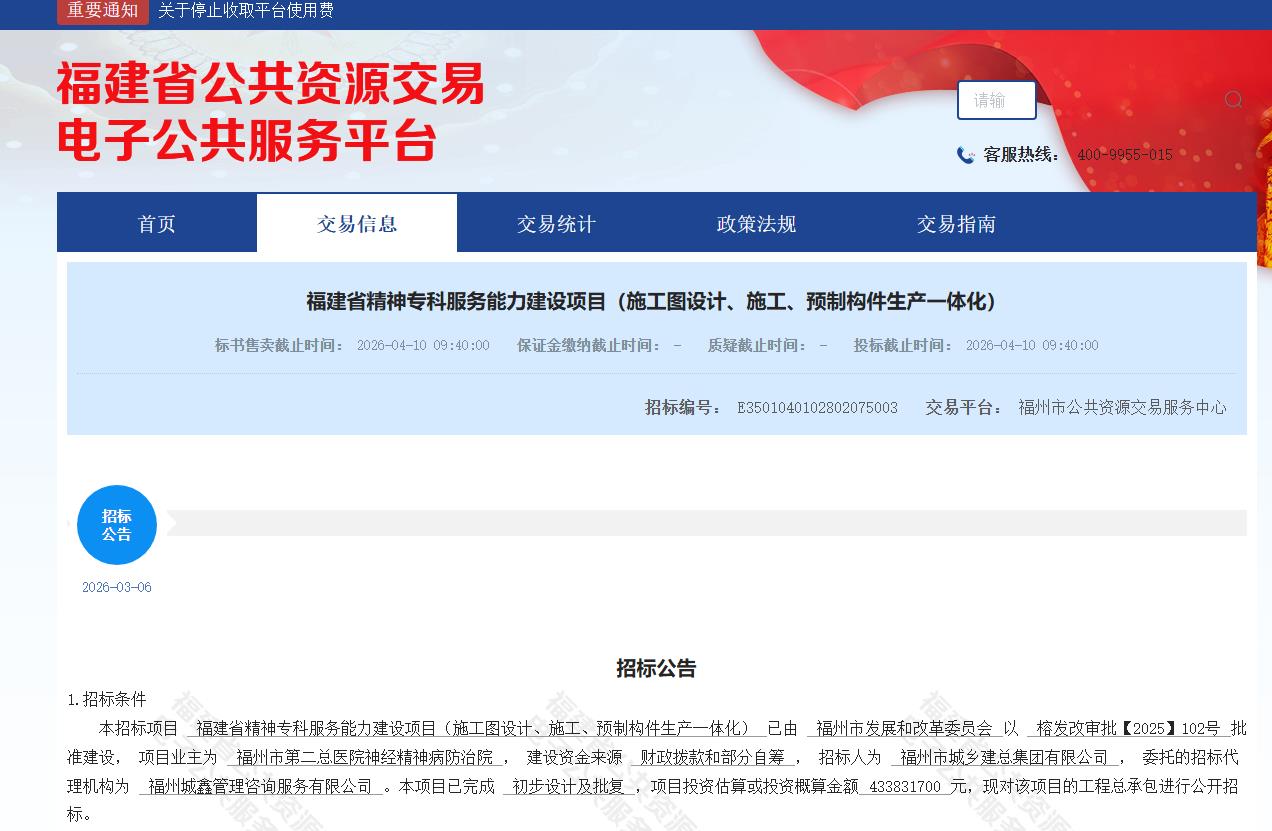Click the 福州市公共资源交易服务中心 platform name

tap(1122, 408)
